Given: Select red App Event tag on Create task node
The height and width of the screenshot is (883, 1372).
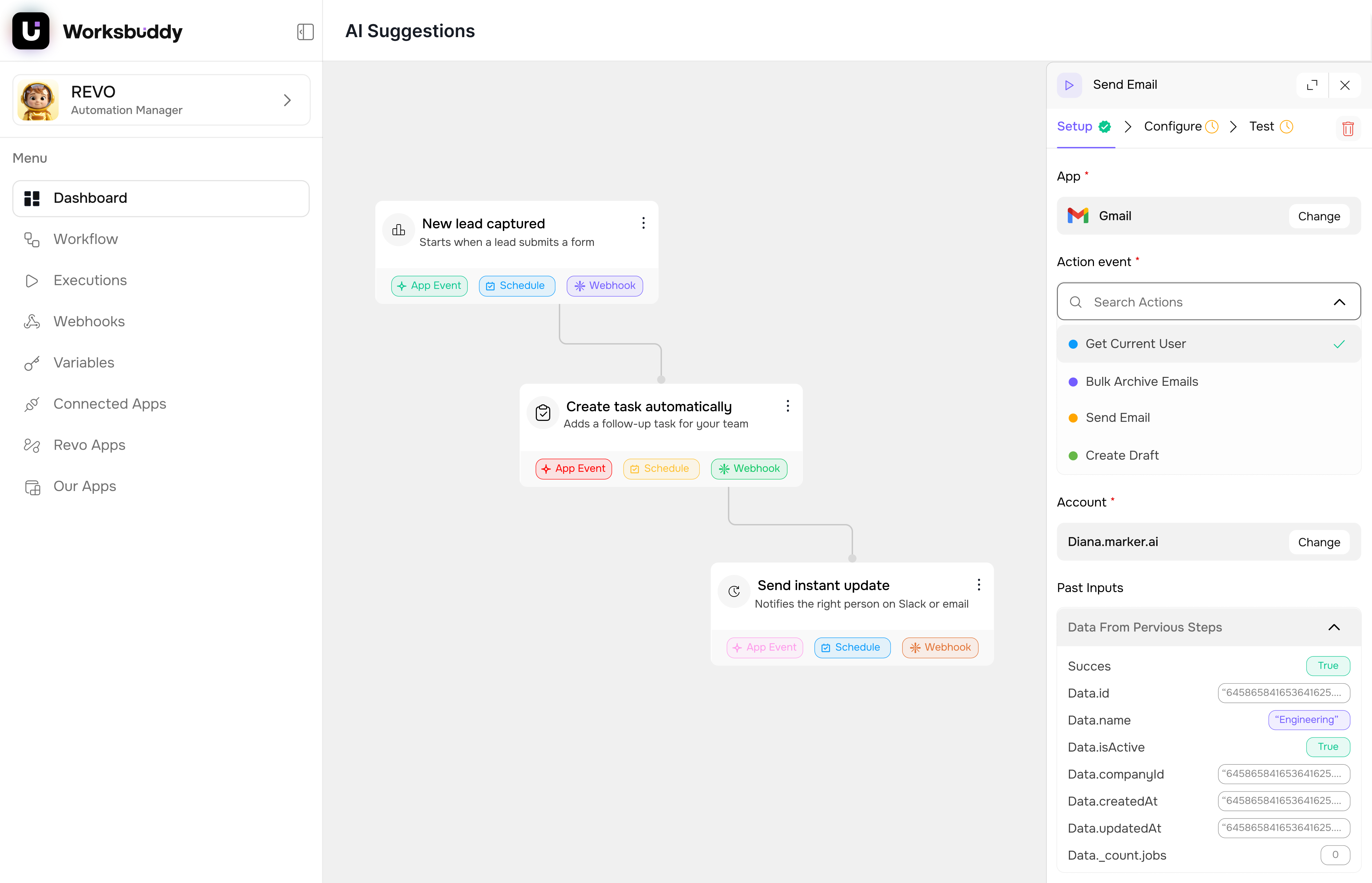Looking at the screenshot, I should (x=574, y=469).
